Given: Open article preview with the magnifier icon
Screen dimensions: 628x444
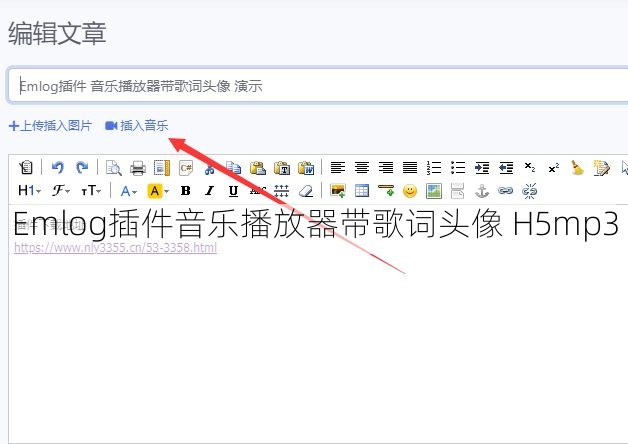Looking at the screenshot, I should coord(114,167).
